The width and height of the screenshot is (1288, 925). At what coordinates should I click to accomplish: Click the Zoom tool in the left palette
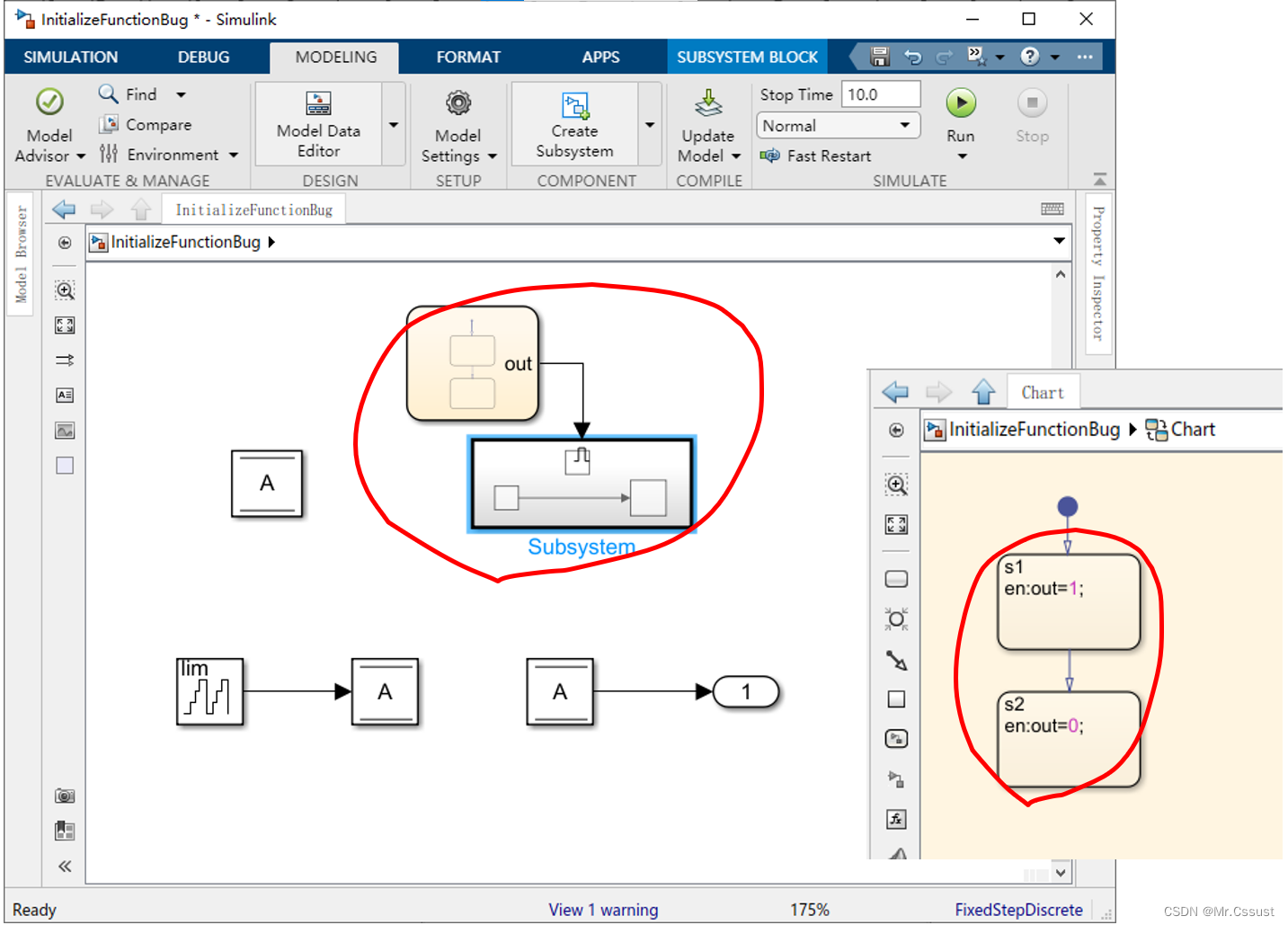[65, 290]
